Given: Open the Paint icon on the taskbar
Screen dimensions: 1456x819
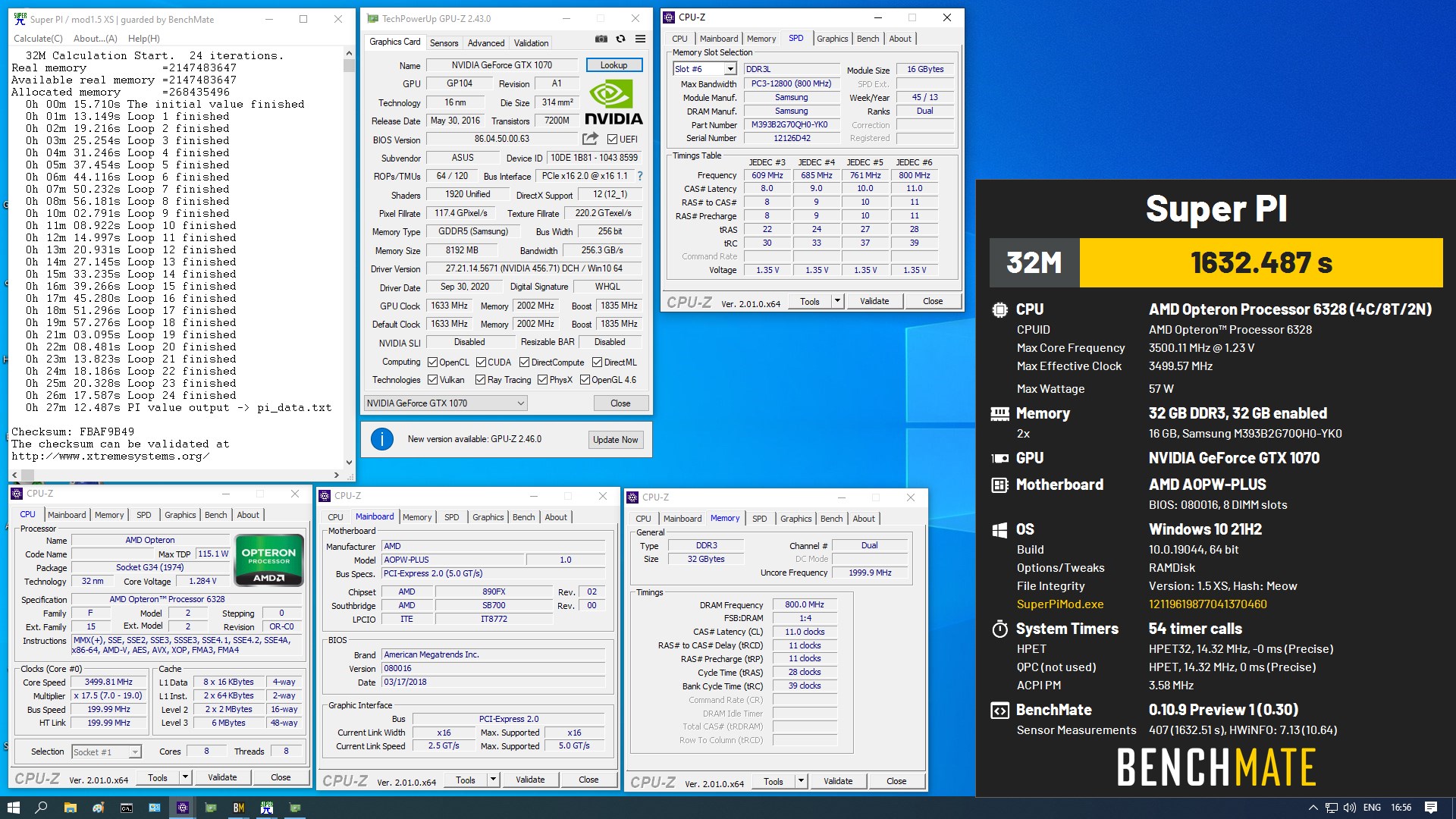Looking at the screenshot, I should coord(98,808).
